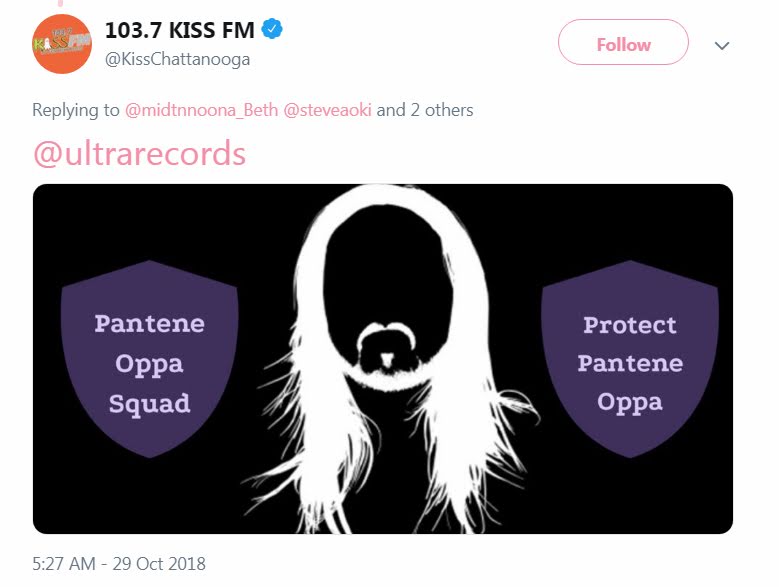This screenshot has width=779, height=587.
Task: Click the word 'Protect' on right shield
Action: (x=630, y=325)
